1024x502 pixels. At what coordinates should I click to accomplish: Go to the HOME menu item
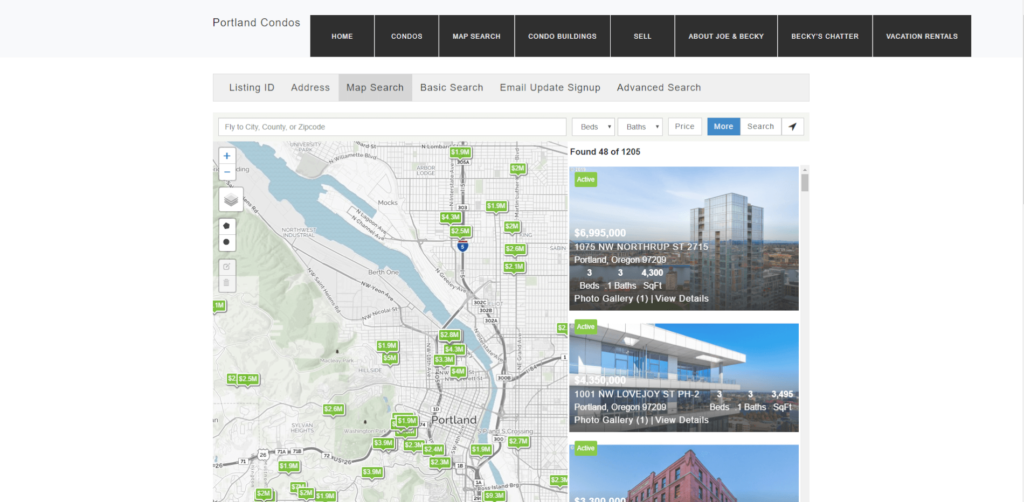pyautogui.click(x=342, y=36)
